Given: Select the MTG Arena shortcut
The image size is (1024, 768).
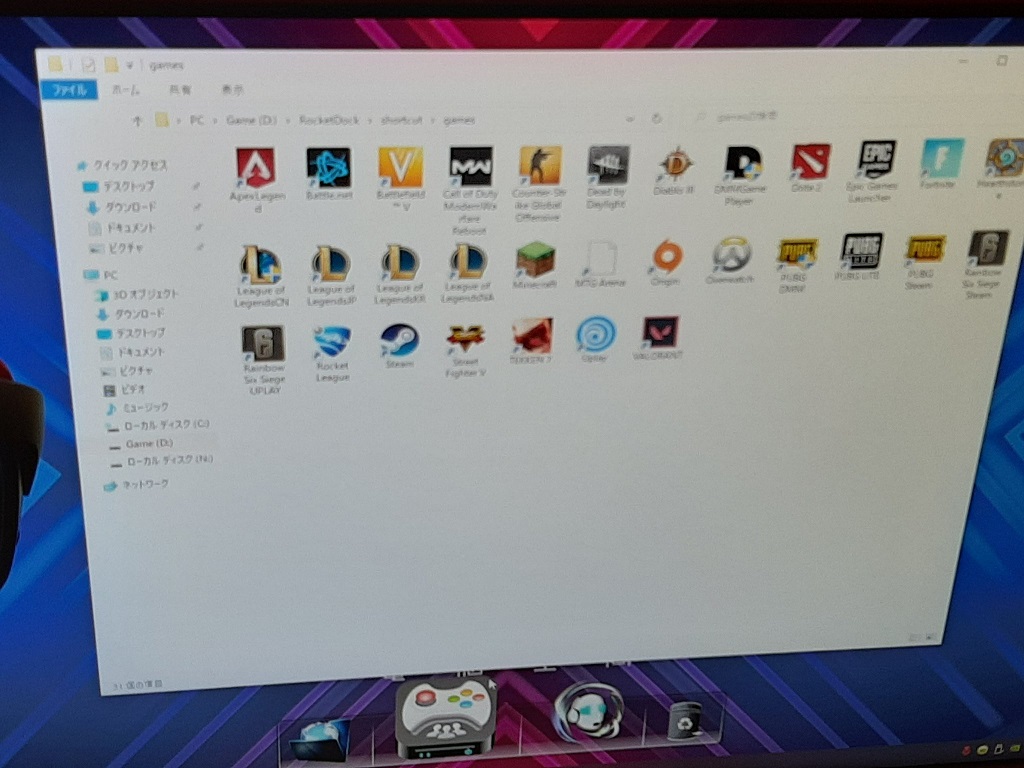Looking at the screenshot, I should (x=601, y=263).
